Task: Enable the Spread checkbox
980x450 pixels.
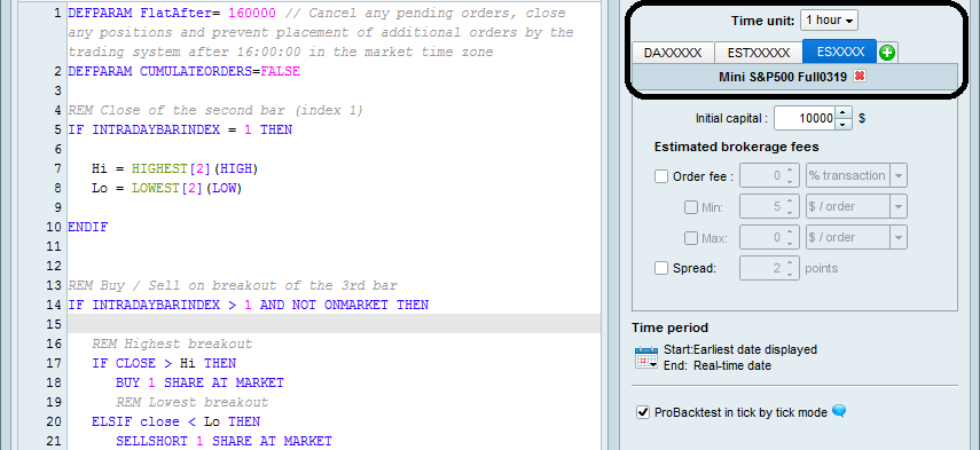Action: point(661,268)
